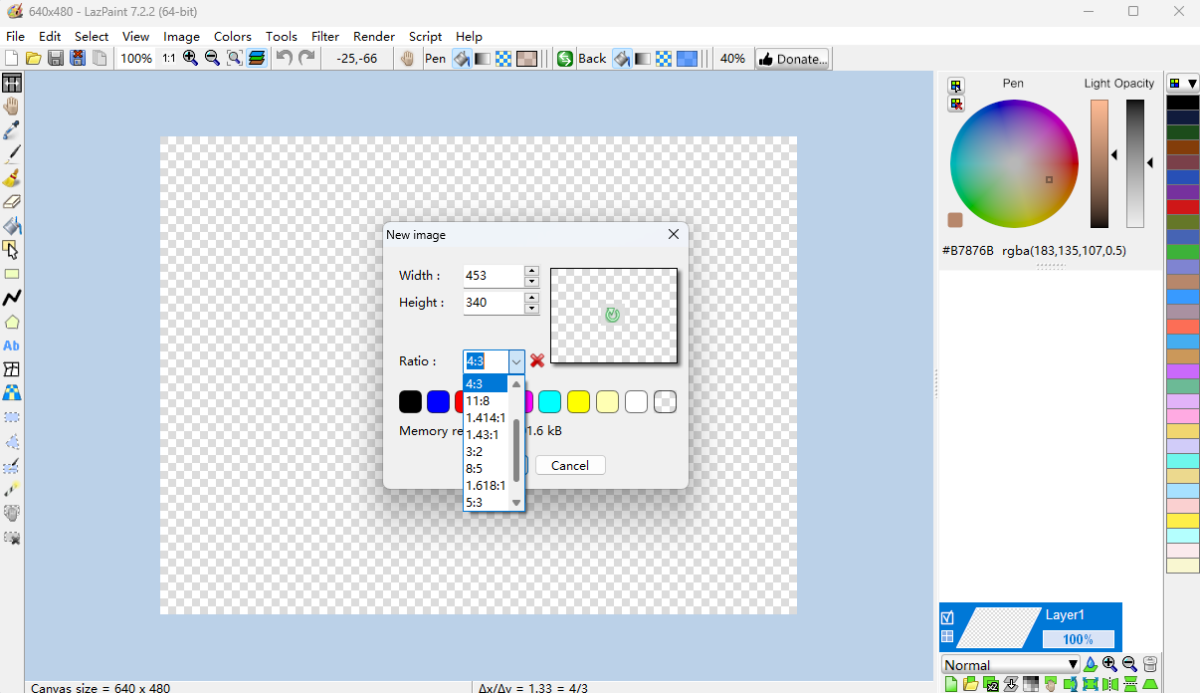The image size is (1200, 693).
Task: Open the Render menu
Action: [373, 36]
